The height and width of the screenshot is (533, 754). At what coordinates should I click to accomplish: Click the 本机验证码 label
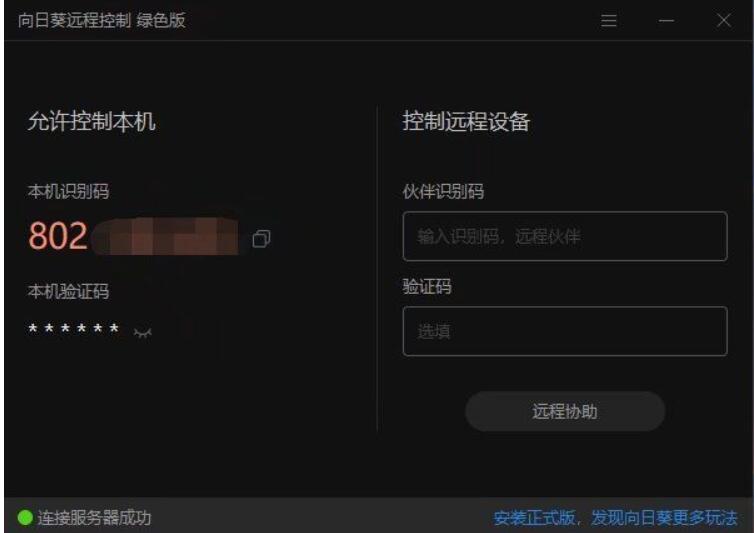(x=68, y=291)
